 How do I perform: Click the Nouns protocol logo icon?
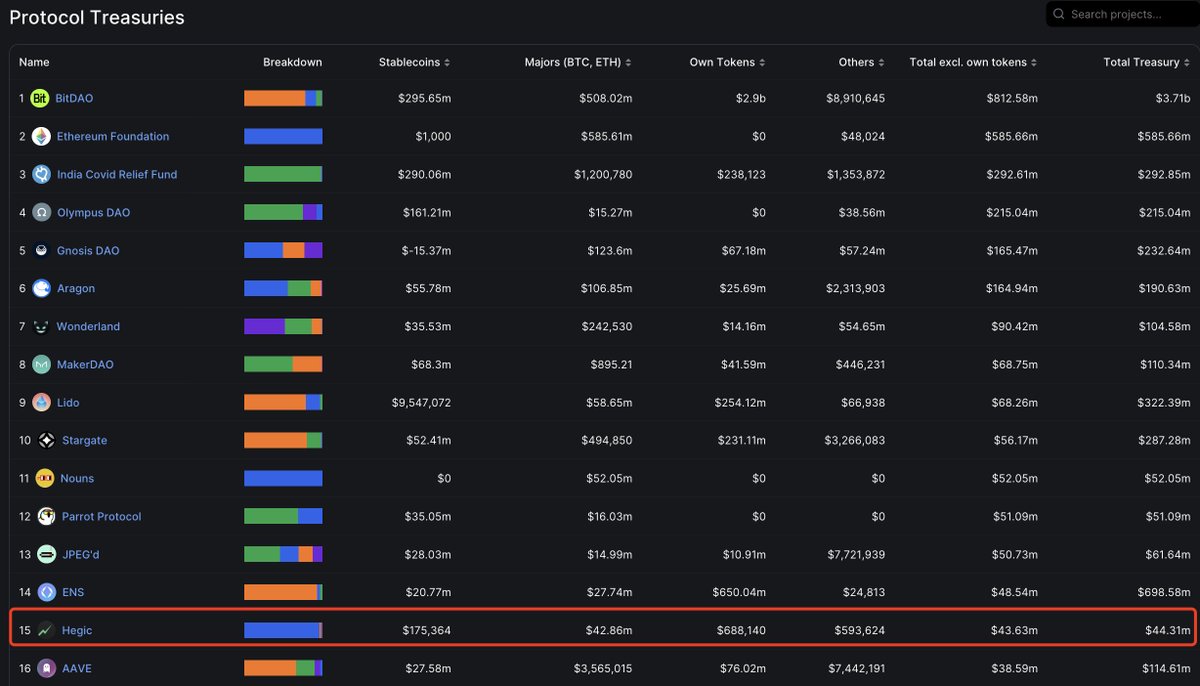(x=43, y=478)
